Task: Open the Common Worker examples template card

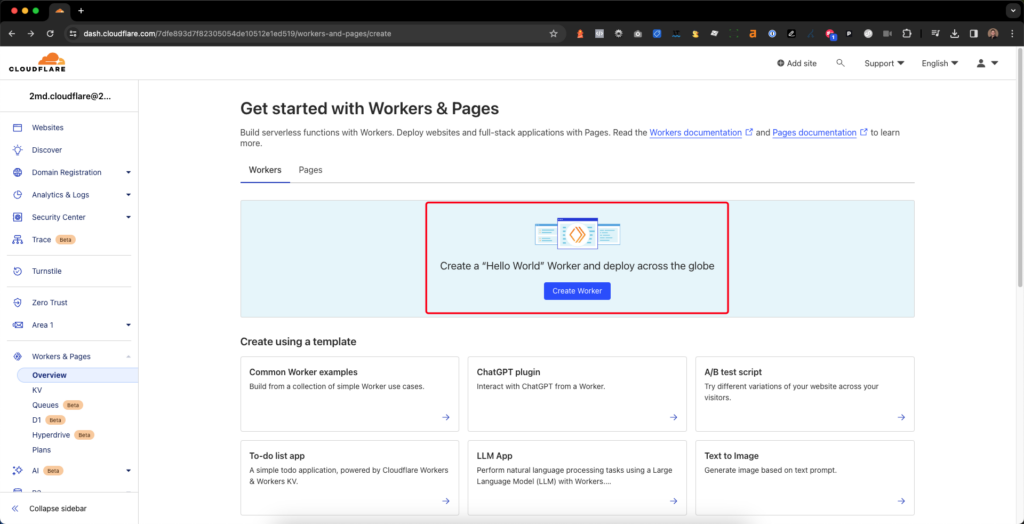Action: (x=349, y=394)
